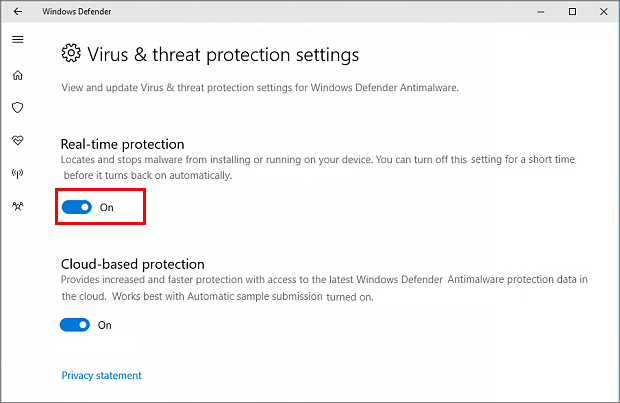Open Firewall & network protection icon
Screen dimensions: 620x403
(x=17, y=173)
